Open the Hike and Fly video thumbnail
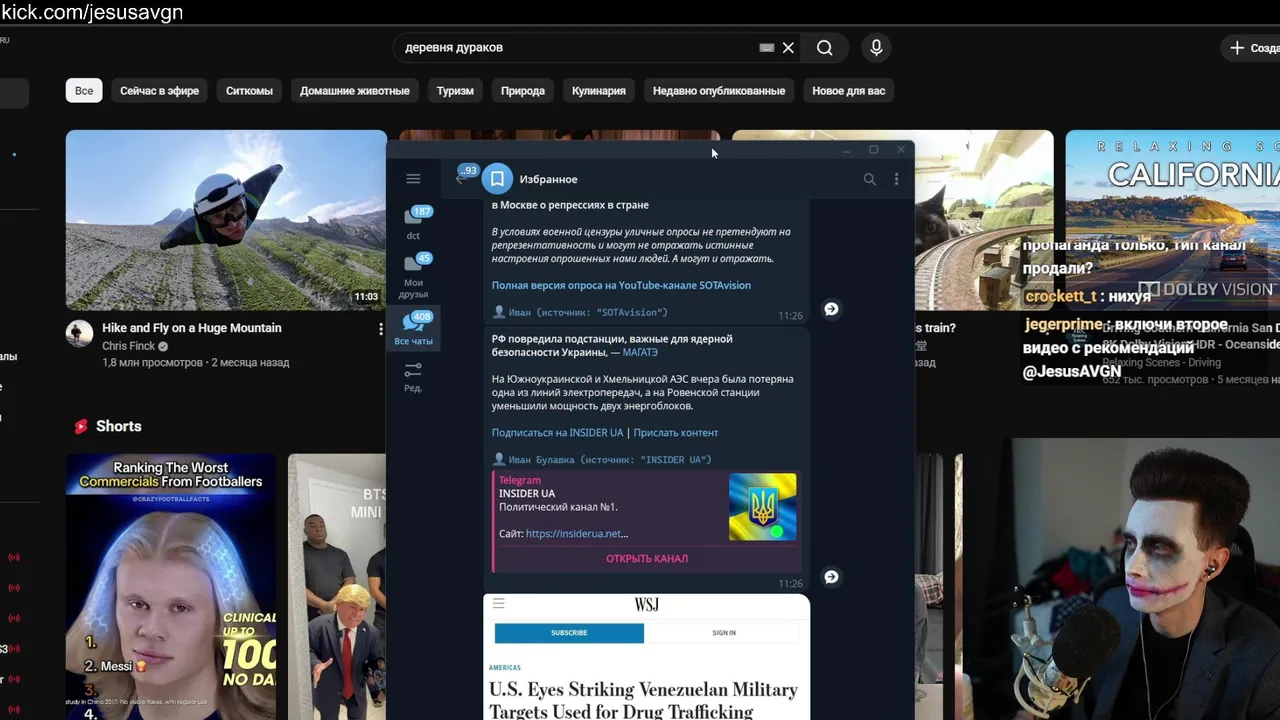Image resolution: width=1280 pixels, height=720 pixels. coord(226,220)
